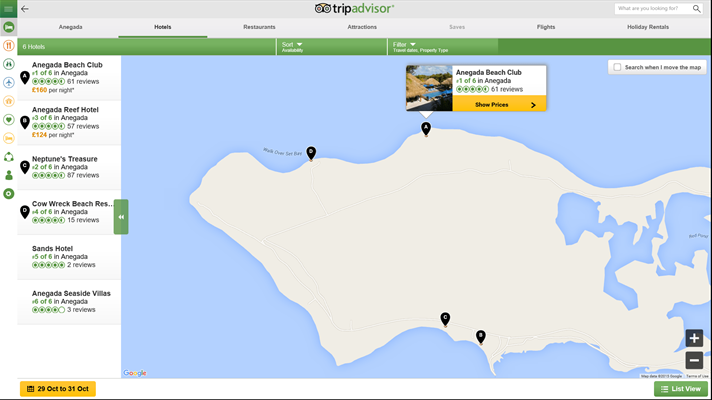Switch to the Anegada tab

[70, 27]
